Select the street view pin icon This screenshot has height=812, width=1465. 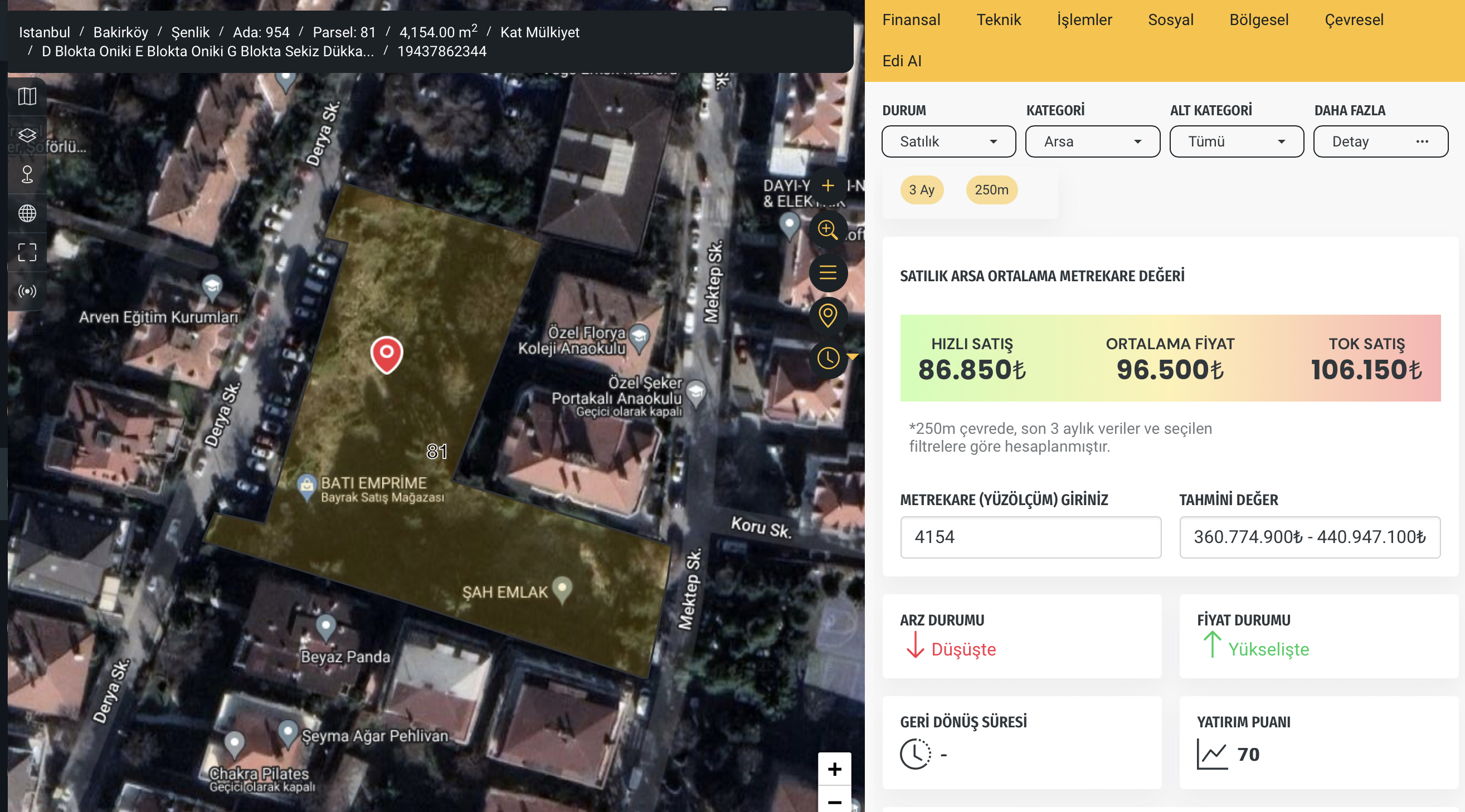[x=27, y=174]
